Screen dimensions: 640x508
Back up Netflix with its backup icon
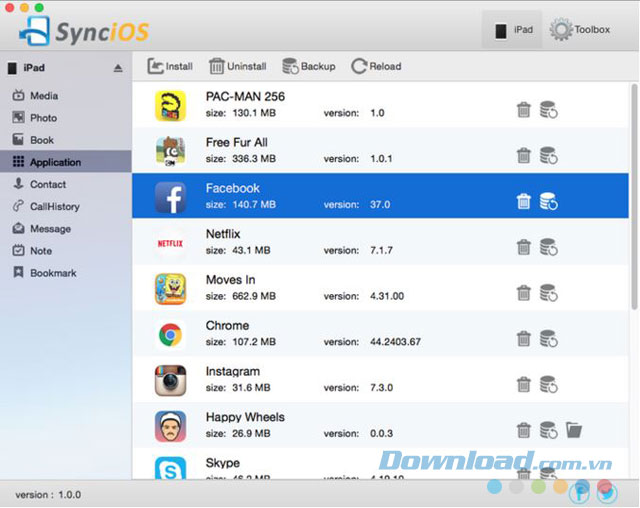549,247
